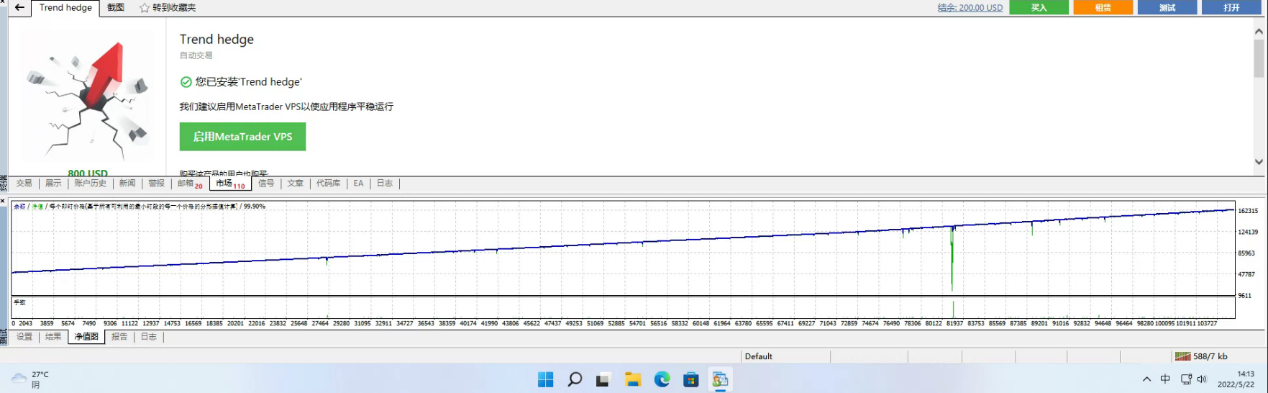Open the Task View icon
The height and width of the screenshot is (393, 1268).
pyautogui.click(x=604, y=379)
